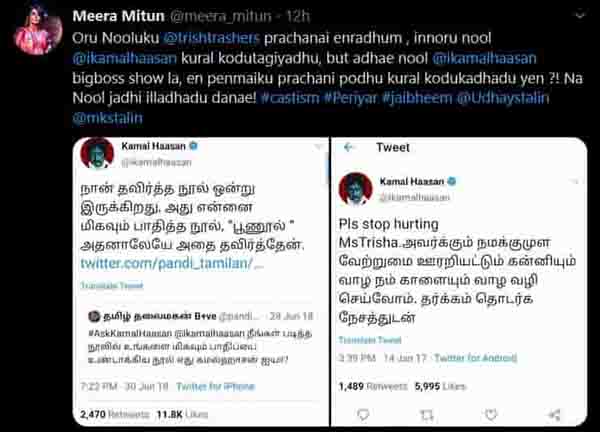This screenshot has height=432, width=600.
Task: Open the #Periyar hashtag
Action: tap(351, 98)
